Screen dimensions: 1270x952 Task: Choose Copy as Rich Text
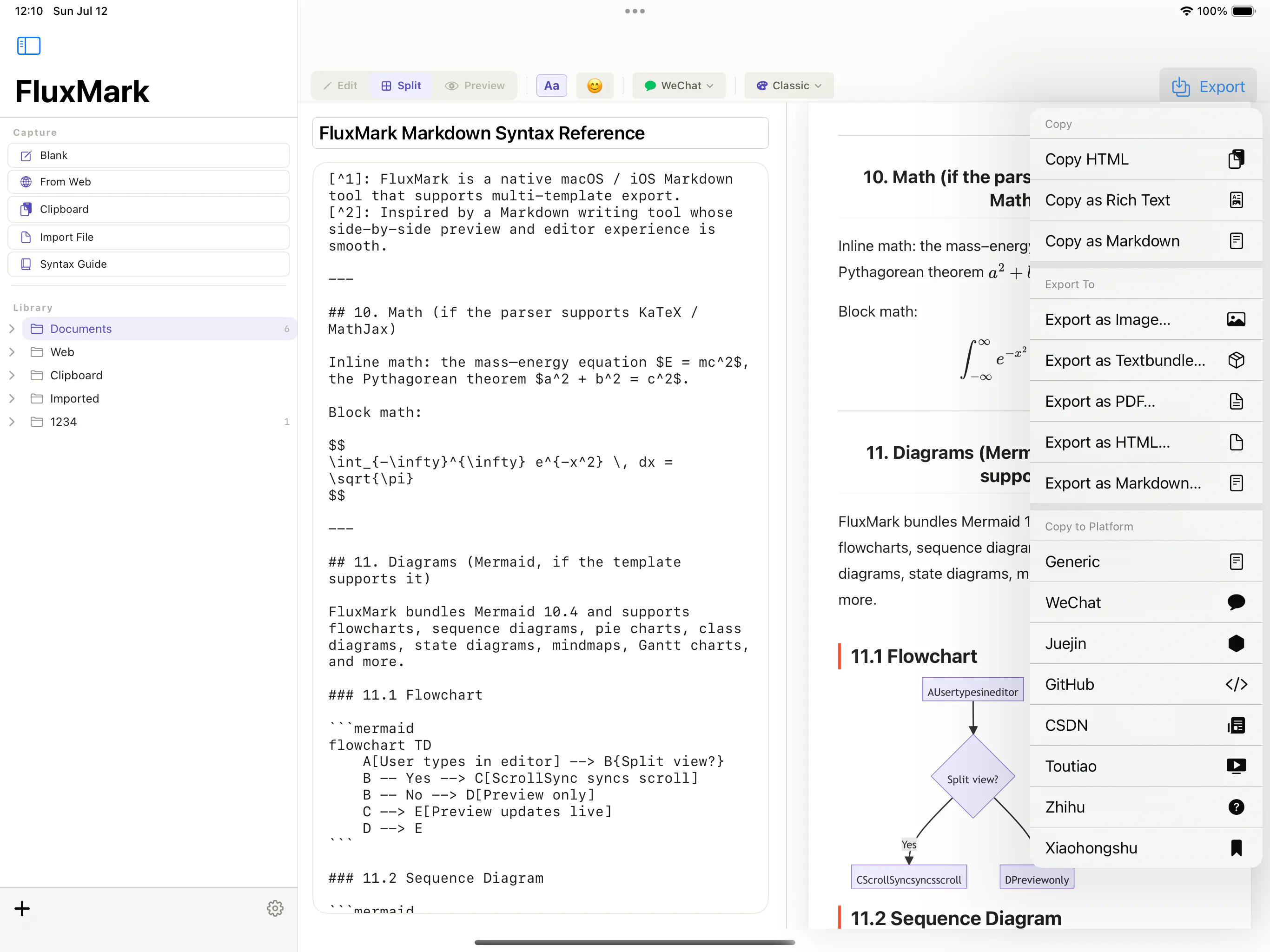(1146, 200)
